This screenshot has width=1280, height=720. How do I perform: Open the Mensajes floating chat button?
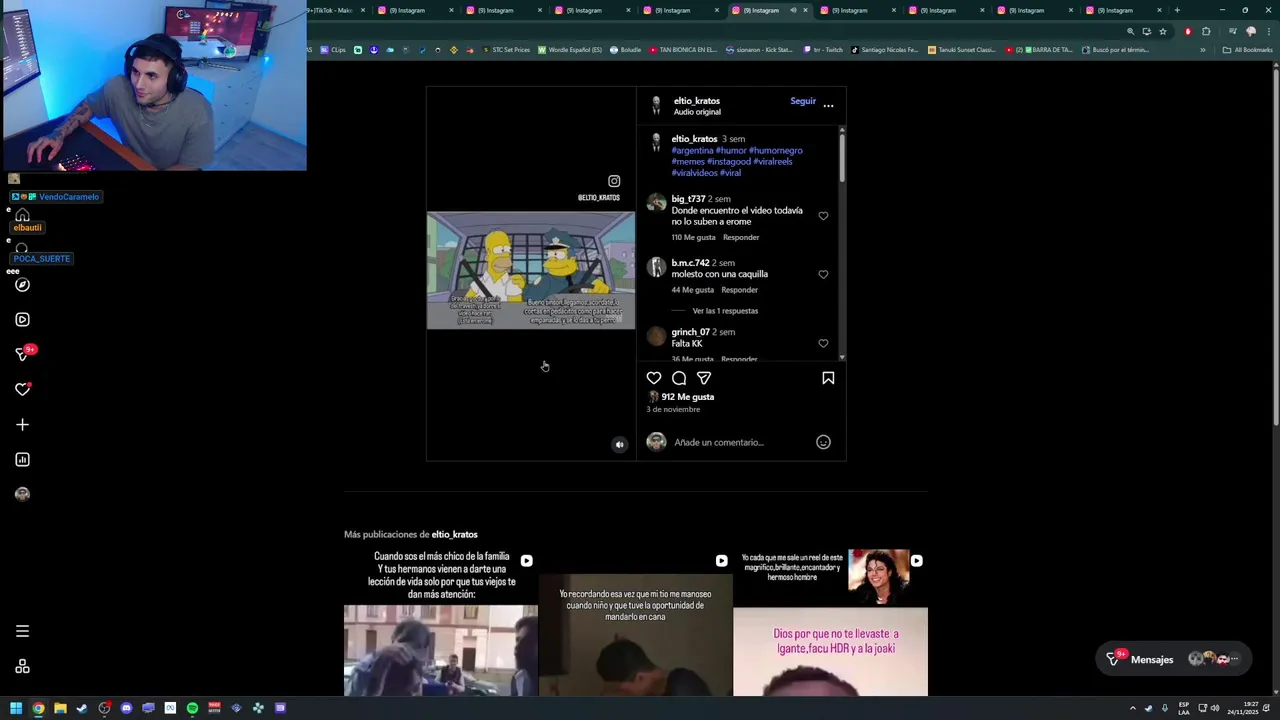(x=1173, y=659)
